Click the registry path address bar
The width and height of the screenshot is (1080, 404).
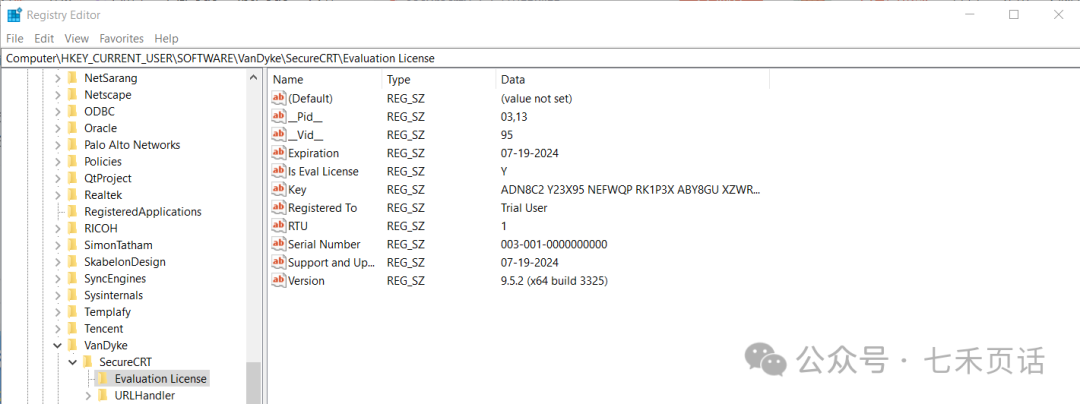point(540,58)
